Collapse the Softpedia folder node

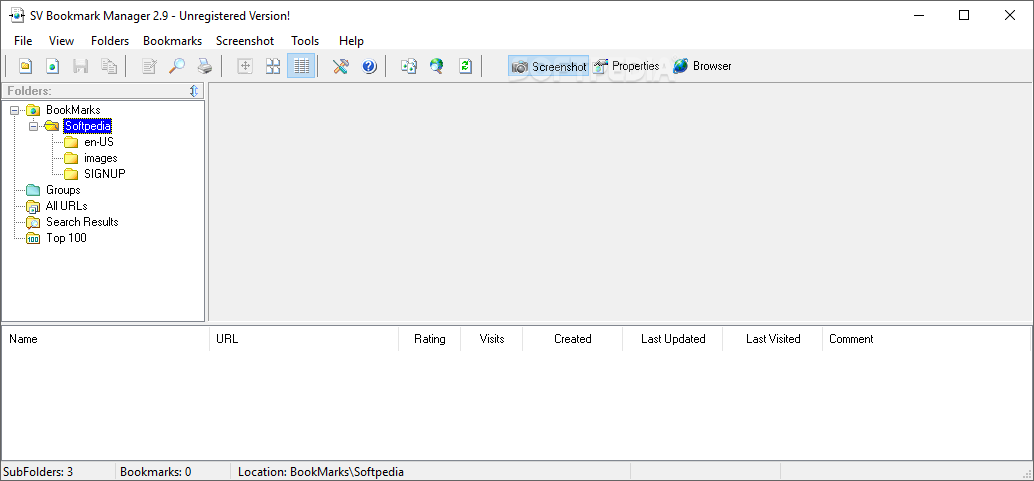33,126
